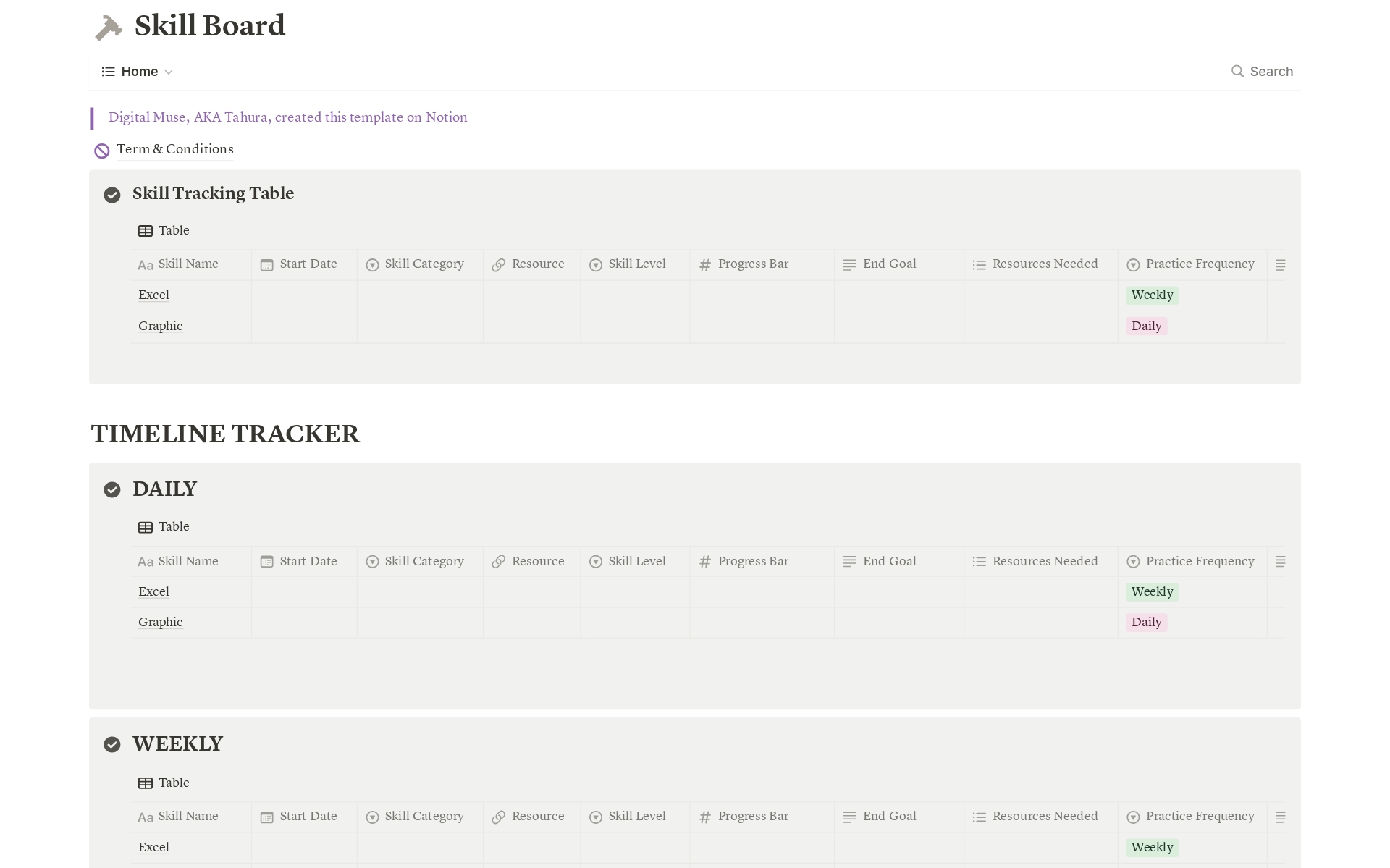Click the Aa icon on Skill Name column
The image size is (1390, 868).
coord(145,264)
